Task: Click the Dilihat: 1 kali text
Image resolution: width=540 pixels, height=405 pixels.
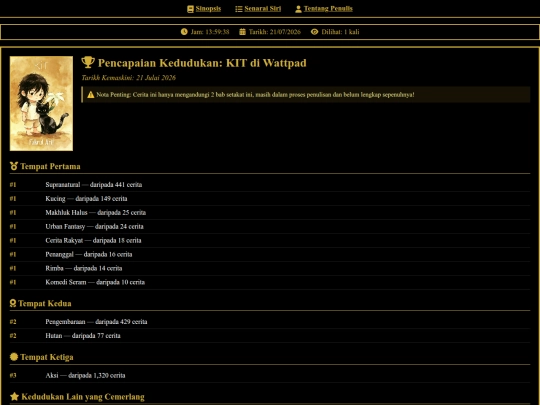Action: 340,32
